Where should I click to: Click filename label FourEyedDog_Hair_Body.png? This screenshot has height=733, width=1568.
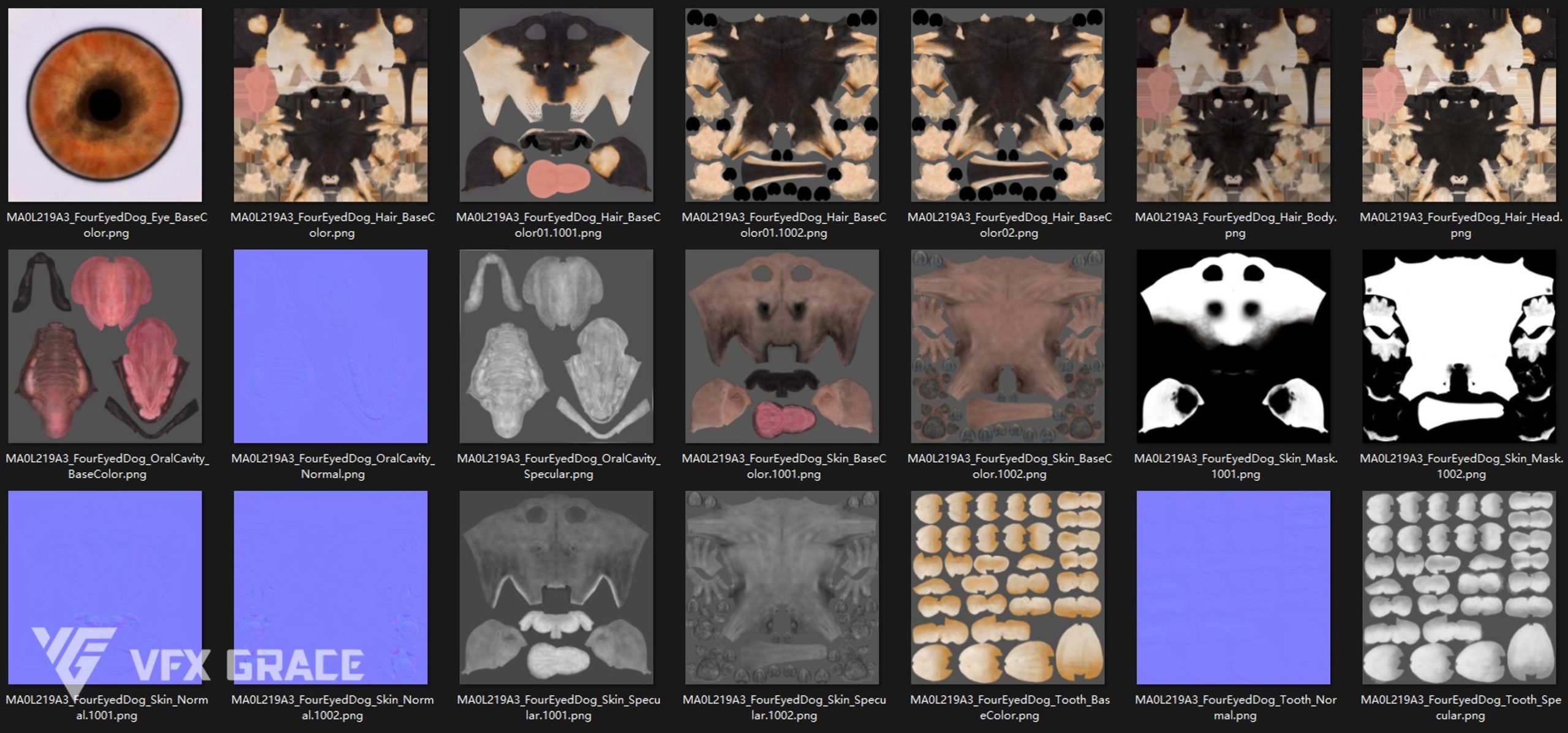[x=1235, y=225]
